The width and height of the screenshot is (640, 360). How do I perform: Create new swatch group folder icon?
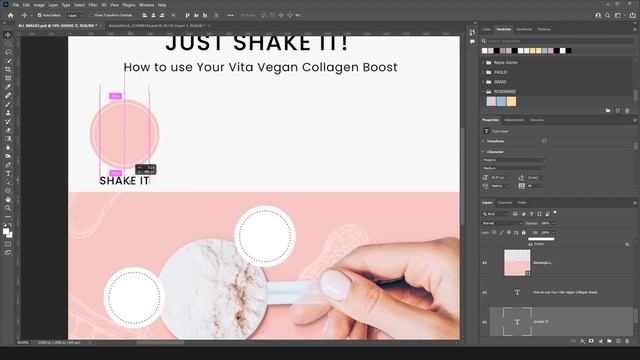pyautogui.click(x=608, y=111)
